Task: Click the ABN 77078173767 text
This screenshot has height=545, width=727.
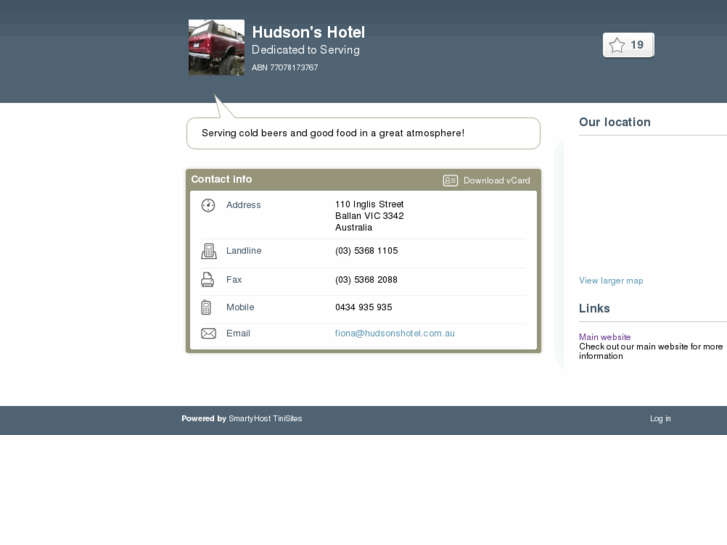Action: point(285,68)
